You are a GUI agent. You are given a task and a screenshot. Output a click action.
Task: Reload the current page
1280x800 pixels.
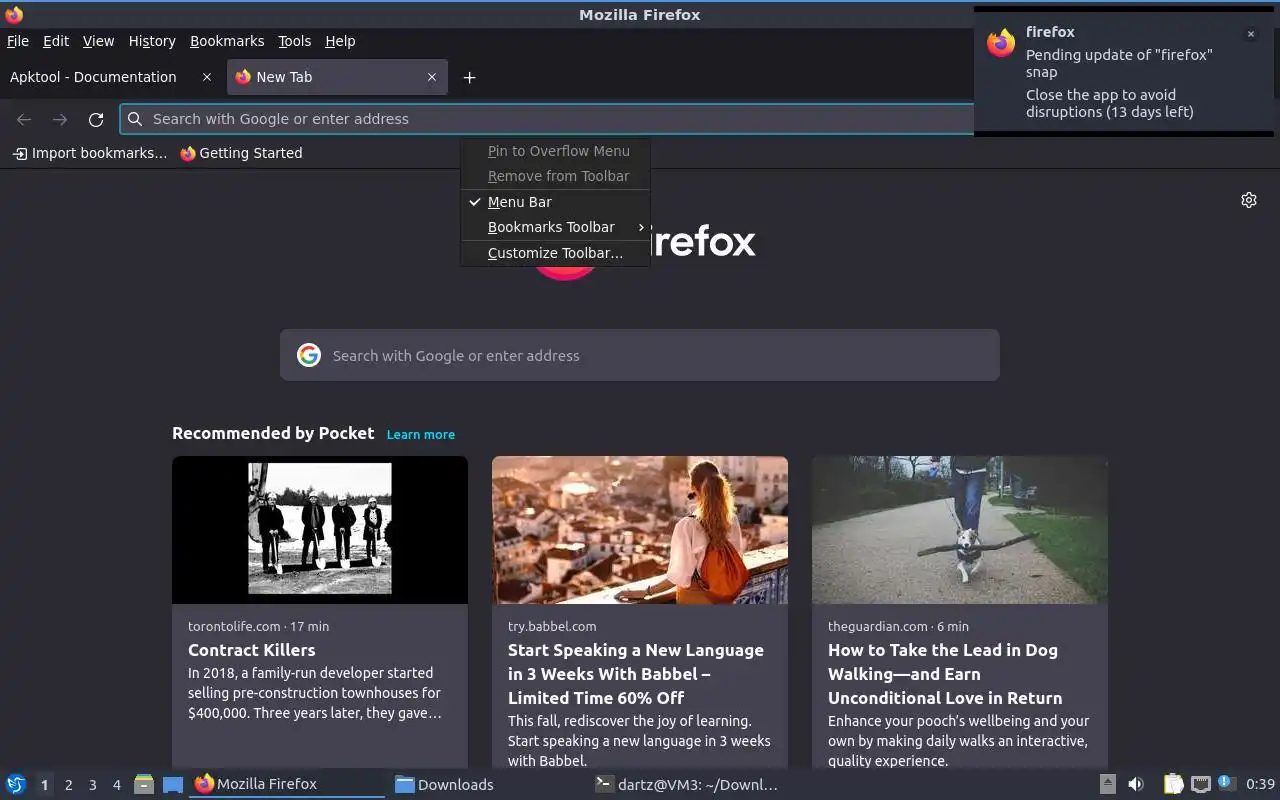96,119
